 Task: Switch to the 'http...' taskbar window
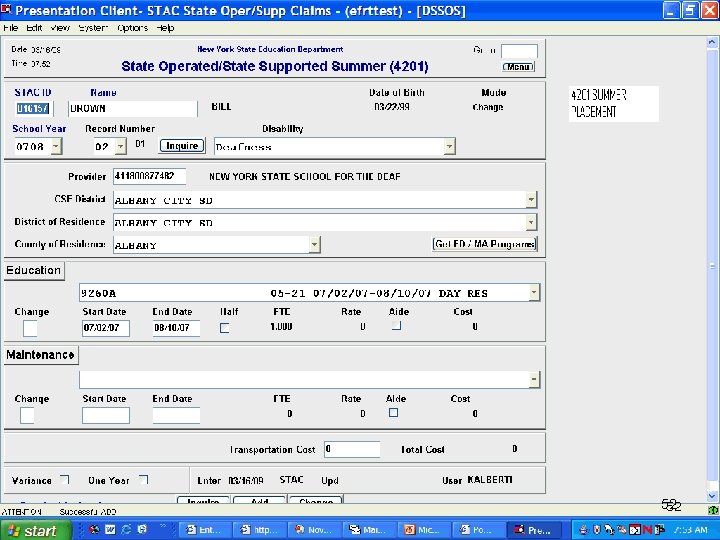click(260, 529)
